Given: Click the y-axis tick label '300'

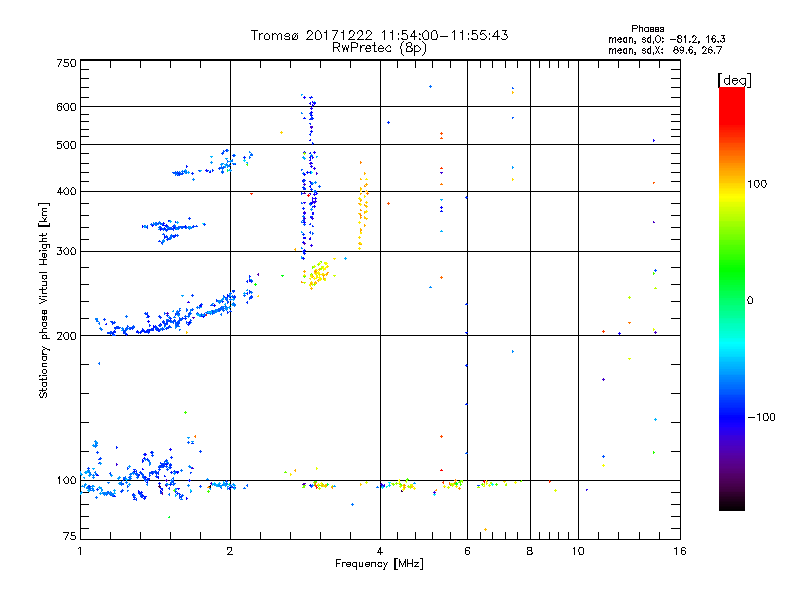Looking at the screenshot, I should pyautogui.click(x=66, y=252).
